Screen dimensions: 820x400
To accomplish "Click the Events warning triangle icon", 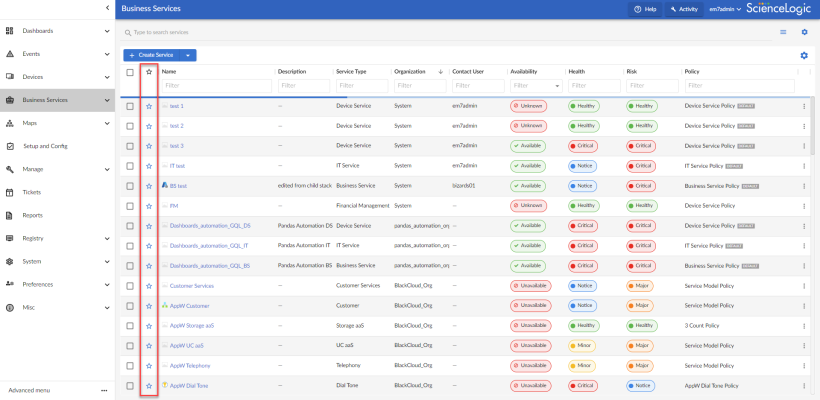I will pos(9,54).
